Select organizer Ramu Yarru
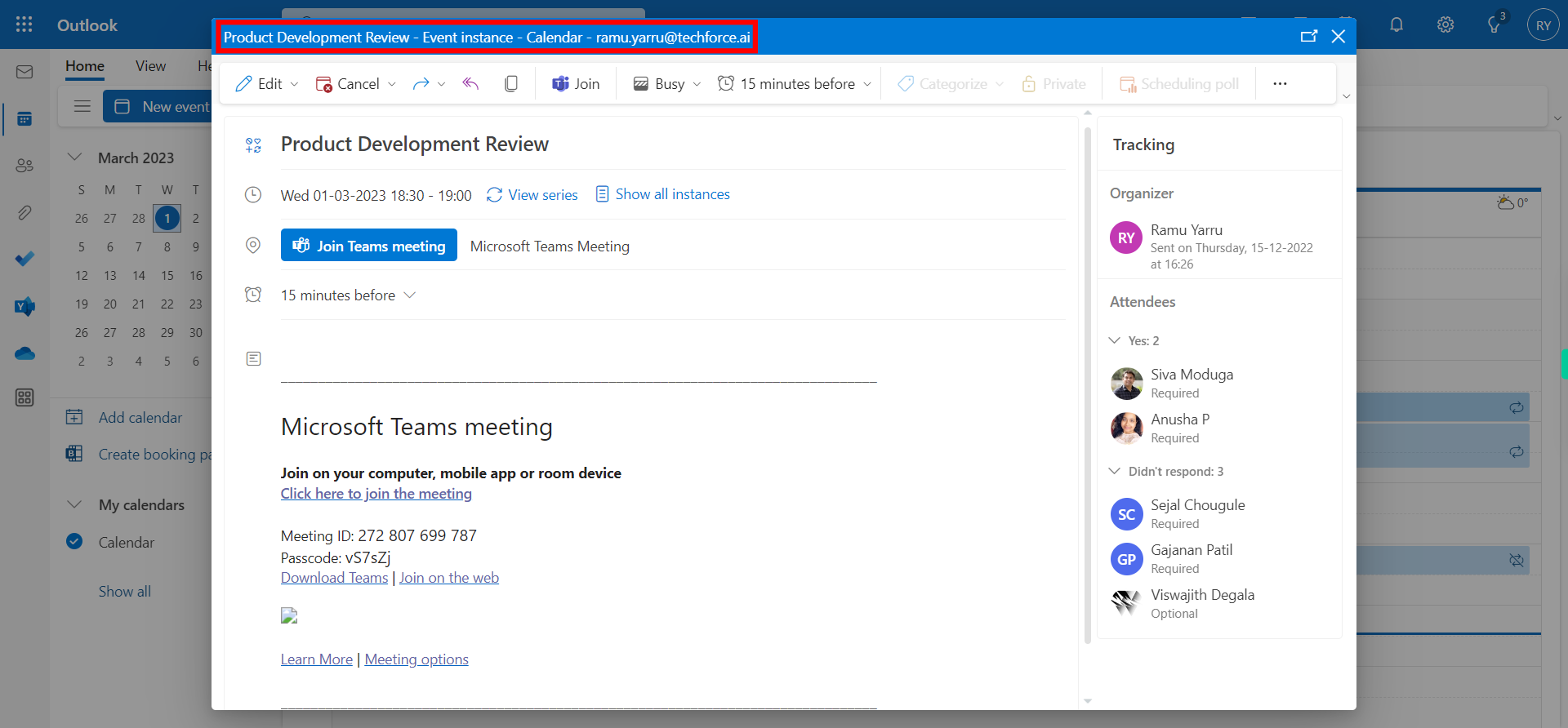This screenshot has width=1568, height=728. [1219, 245]
